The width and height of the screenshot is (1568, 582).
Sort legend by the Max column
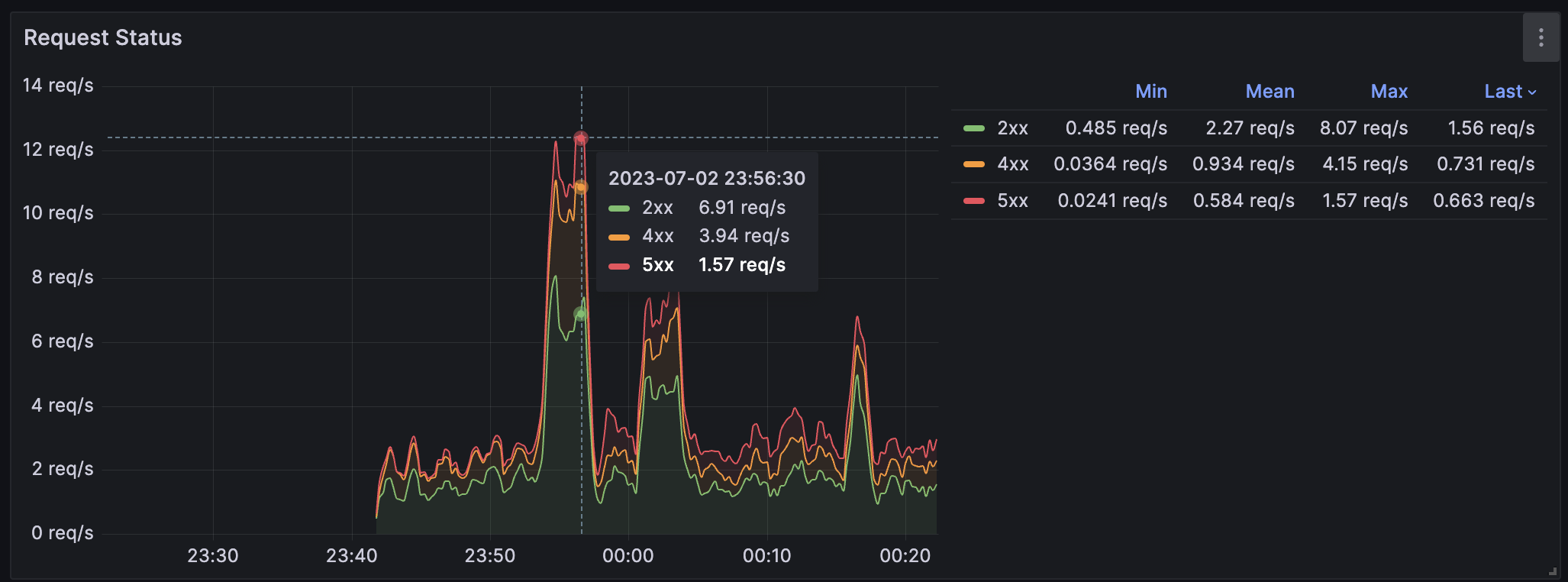pos(1389,92)
